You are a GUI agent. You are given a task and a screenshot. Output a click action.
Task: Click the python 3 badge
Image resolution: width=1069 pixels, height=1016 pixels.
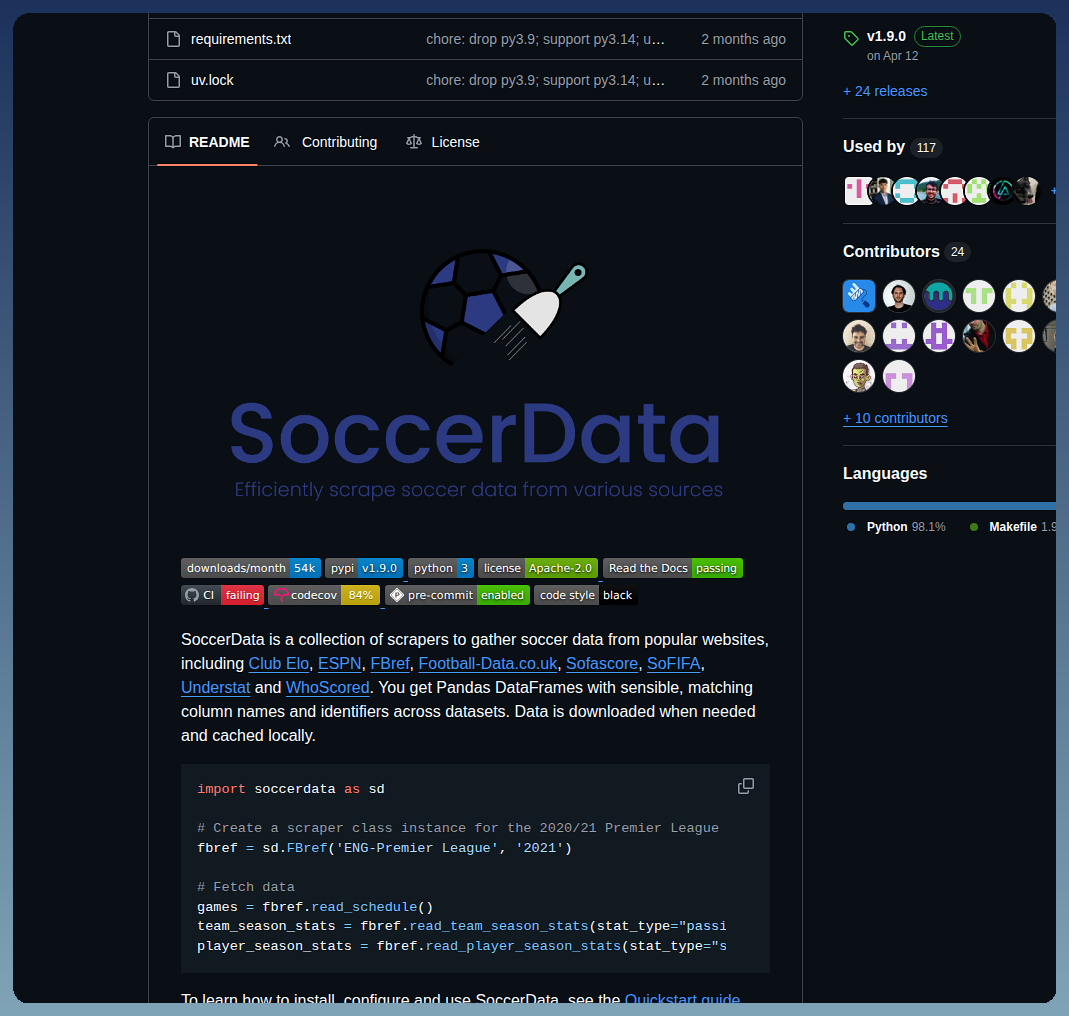point(440,568)
